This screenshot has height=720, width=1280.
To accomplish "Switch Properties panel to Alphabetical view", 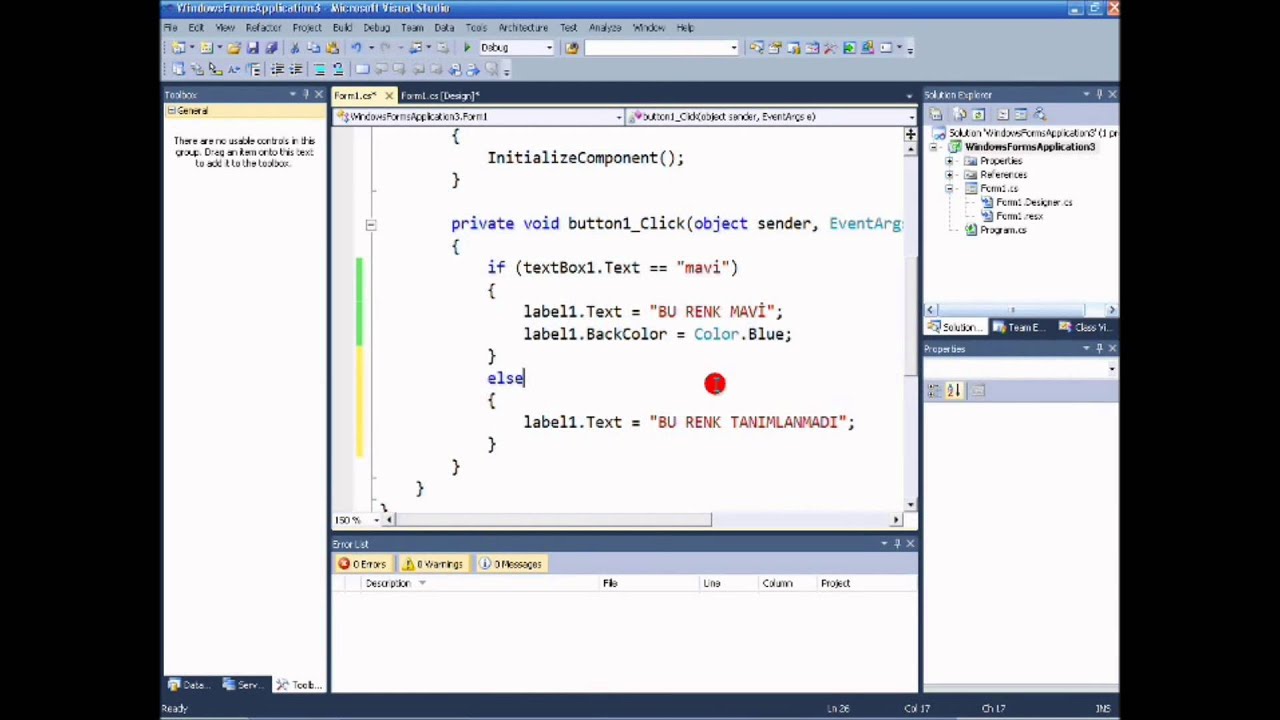I will click(x=954, y=391).
